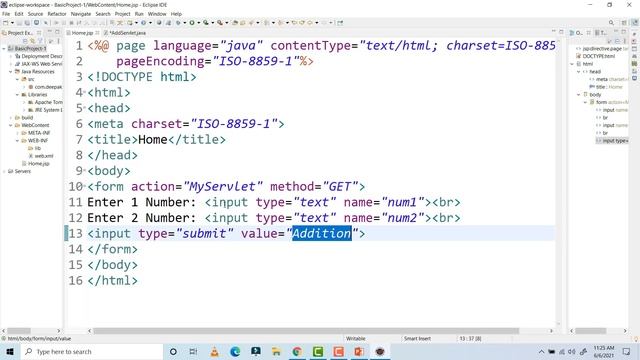Expand the Deployment Descriptor node

point(11,56)
